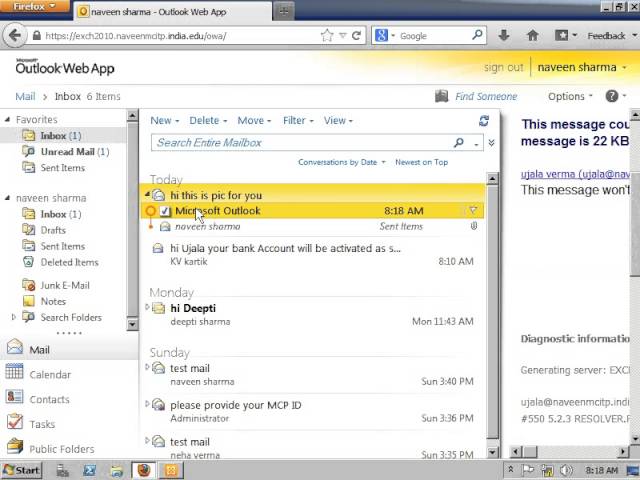Viewport: 640px width, 480px height.
Task: Expand the Sunday 3:40 PM test mail conversation
Action: tap(147, 367)
